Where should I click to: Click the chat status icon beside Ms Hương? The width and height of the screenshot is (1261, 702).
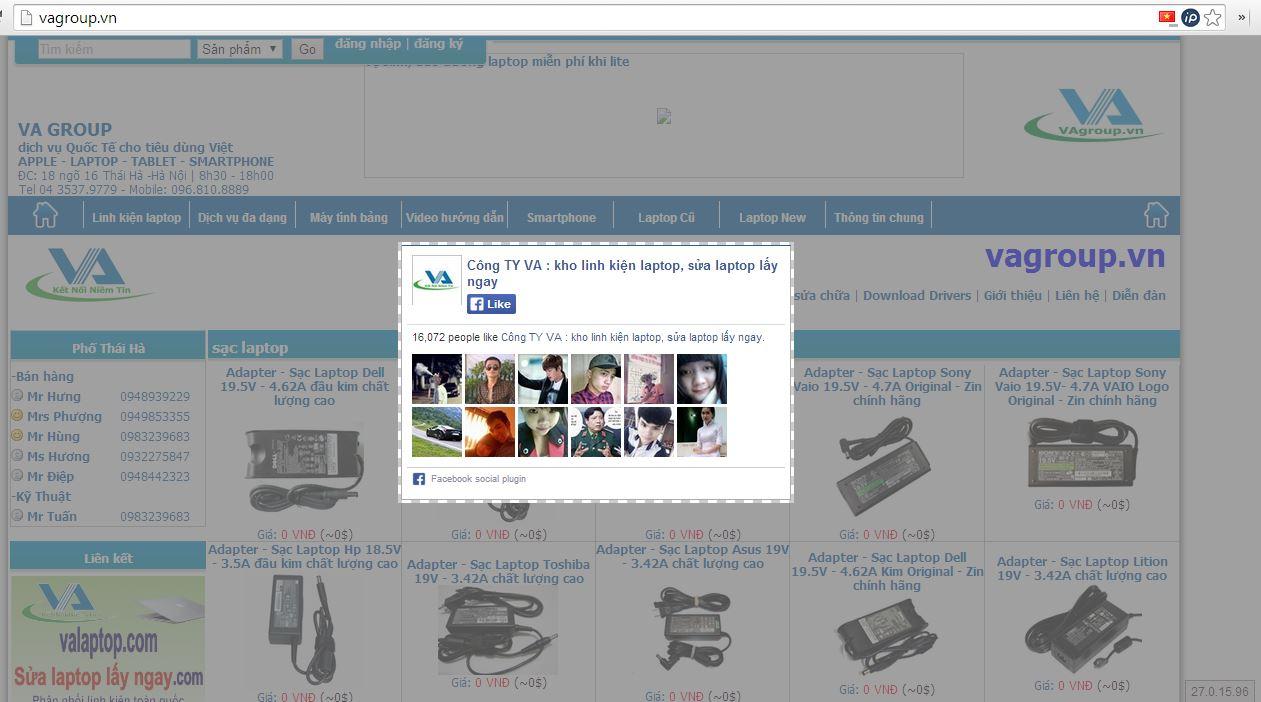point(17,456)
